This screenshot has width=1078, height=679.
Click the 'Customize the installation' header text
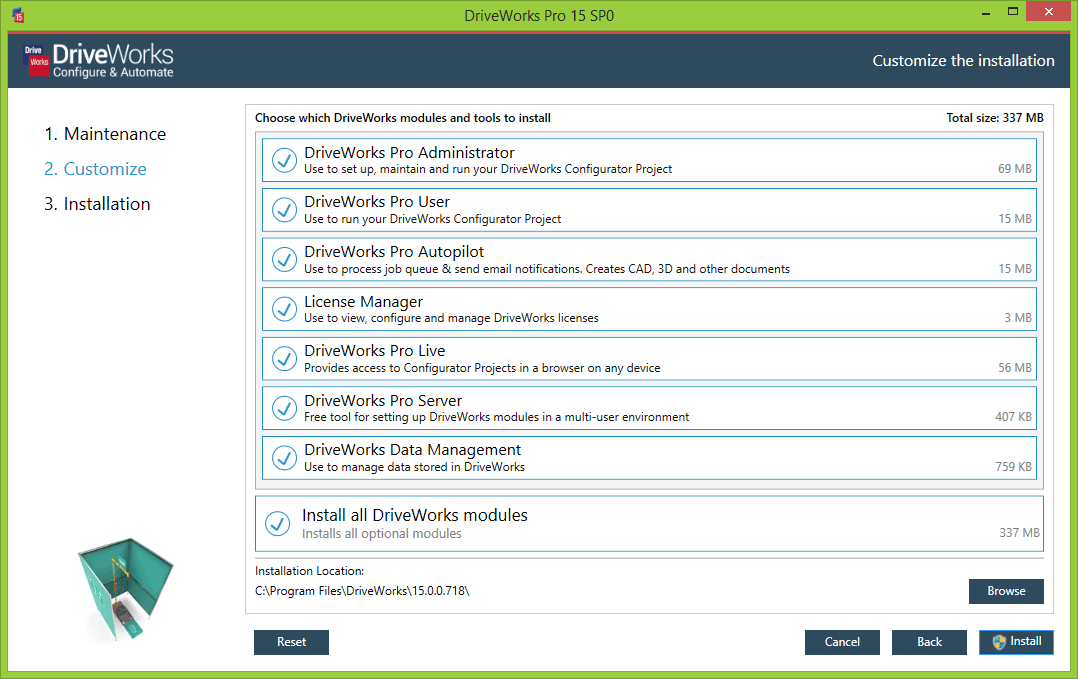pos(963,60)
